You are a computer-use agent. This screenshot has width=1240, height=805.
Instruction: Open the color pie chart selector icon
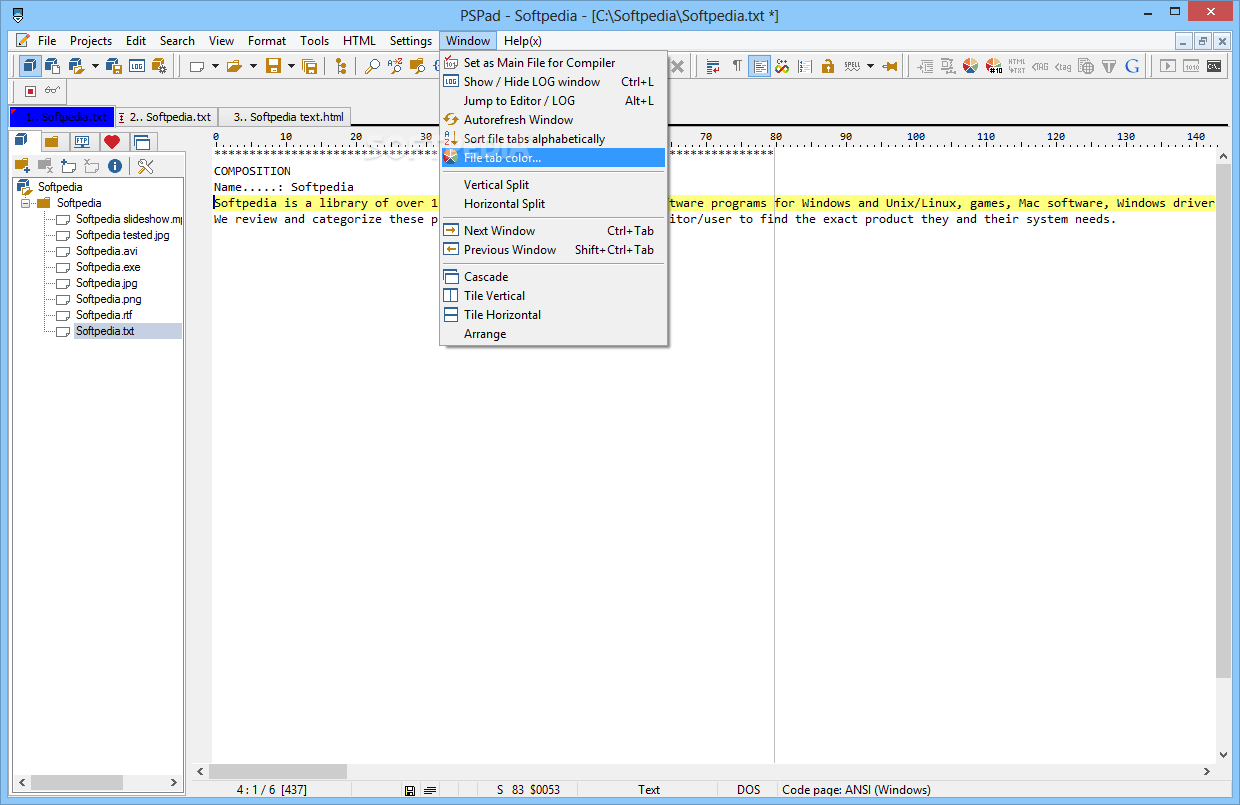point(970,66)
